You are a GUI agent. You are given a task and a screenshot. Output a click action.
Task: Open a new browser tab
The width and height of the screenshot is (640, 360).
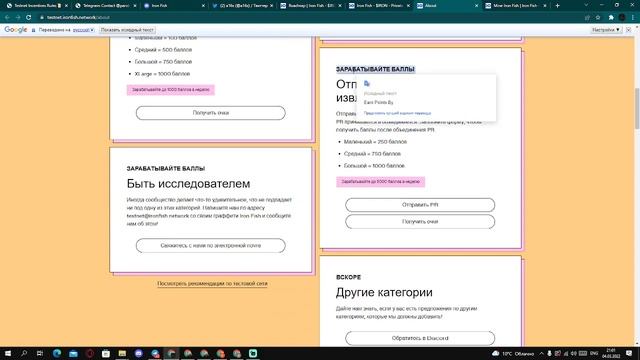[557, 6]
